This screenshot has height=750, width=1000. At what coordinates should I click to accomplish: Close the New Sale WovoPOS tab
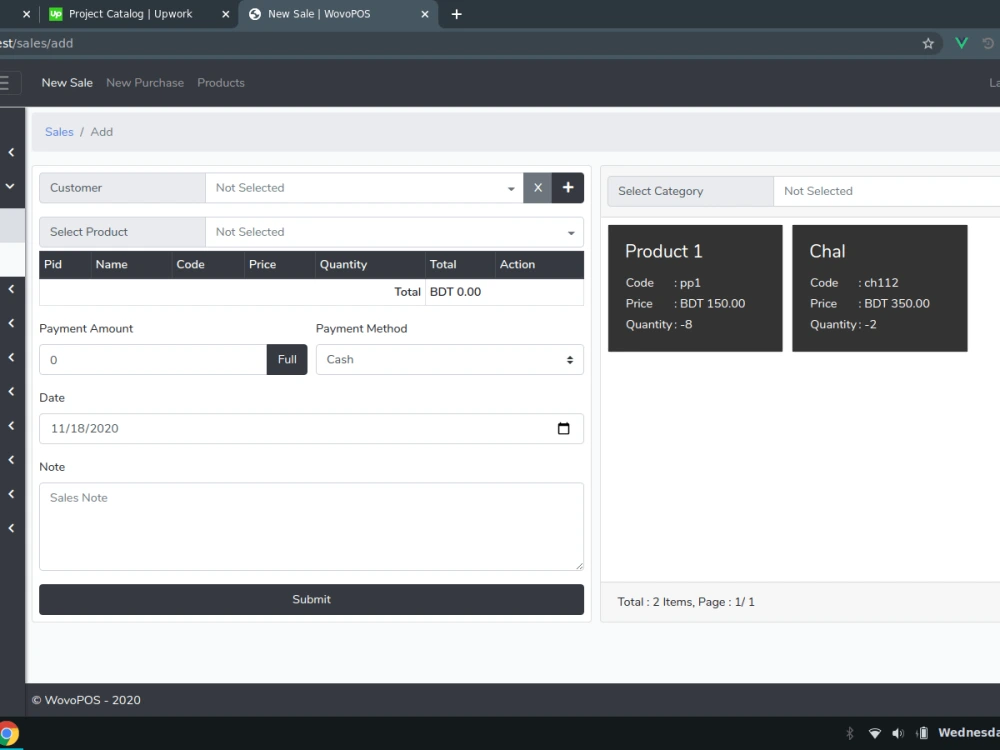(425, 14)
